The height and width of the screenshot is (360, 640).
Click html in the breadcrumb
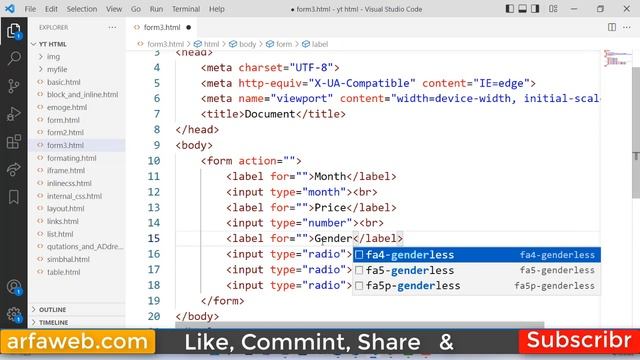click(211, 44)
